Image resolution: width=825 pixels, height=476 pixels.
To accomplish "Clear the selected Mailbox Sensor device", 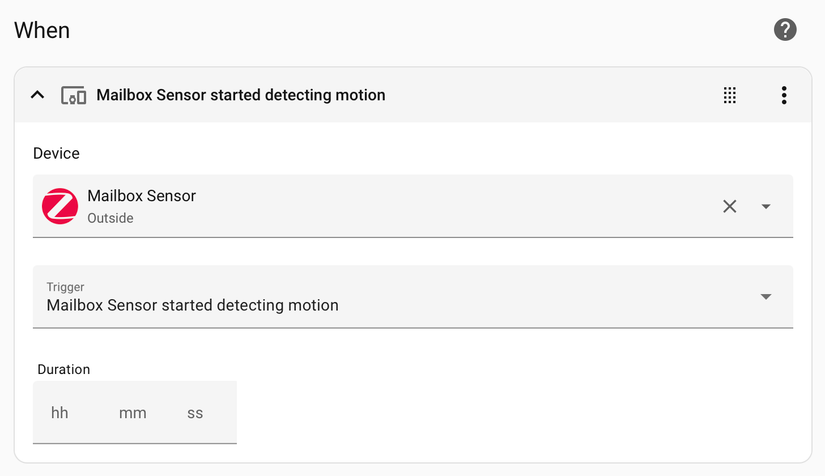I will 730,206.
